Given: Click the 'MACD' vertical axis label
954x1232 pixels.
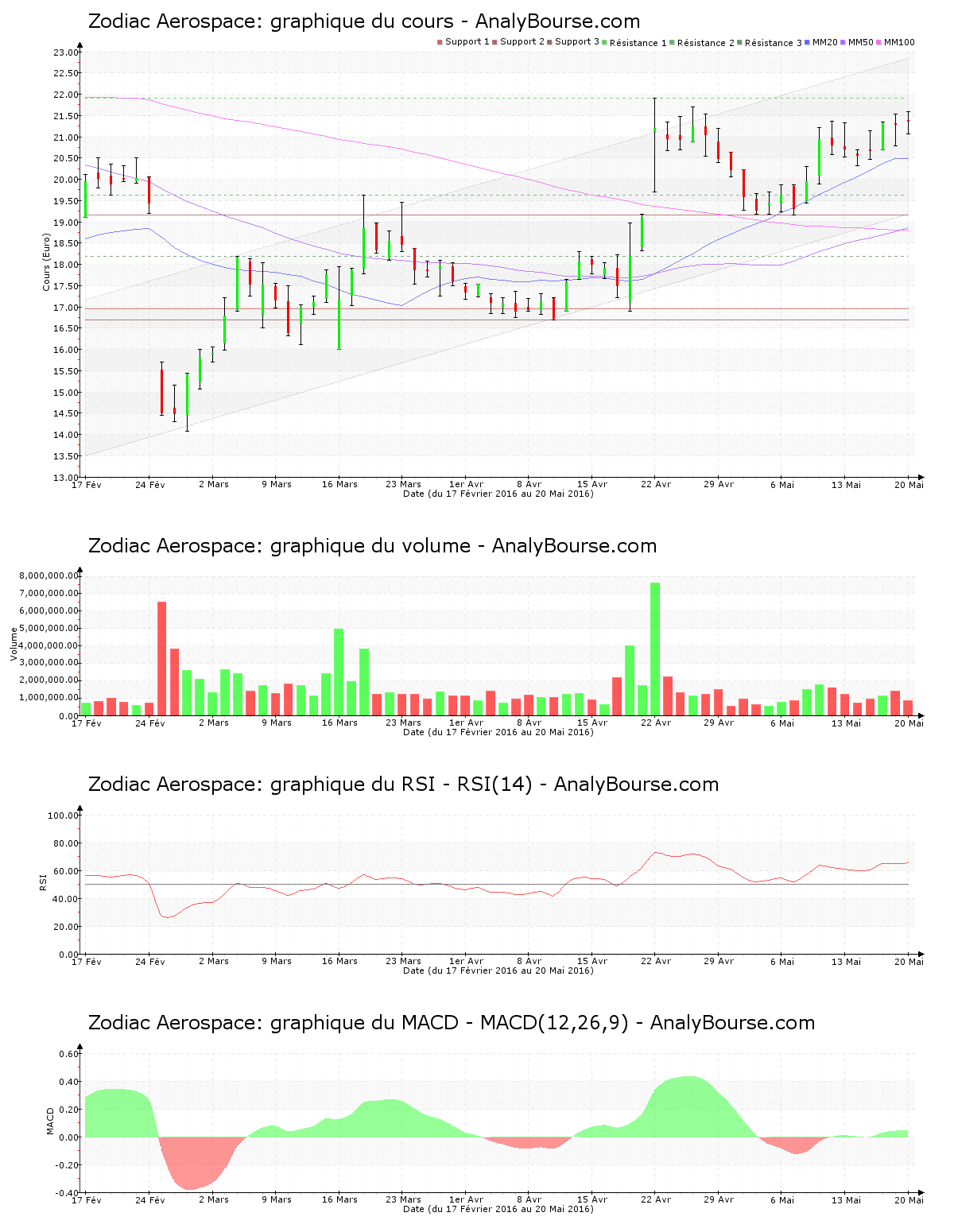Looking at the screenshot, I should pos(51,1121).
